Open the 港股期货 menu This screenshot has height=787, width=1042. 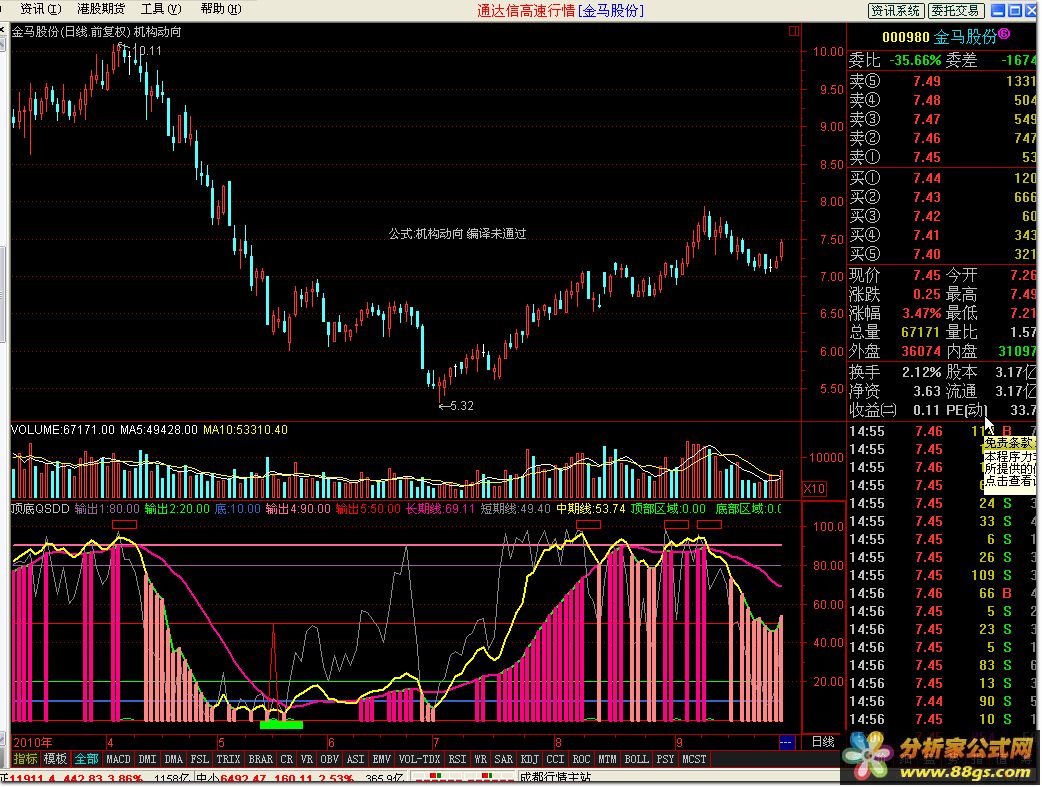[x=100, y=9]
